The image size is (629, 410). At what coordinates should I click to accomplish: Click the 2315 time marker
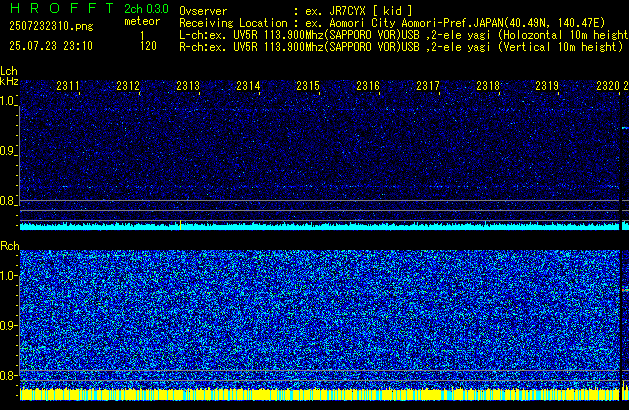[x=308, y=86]
